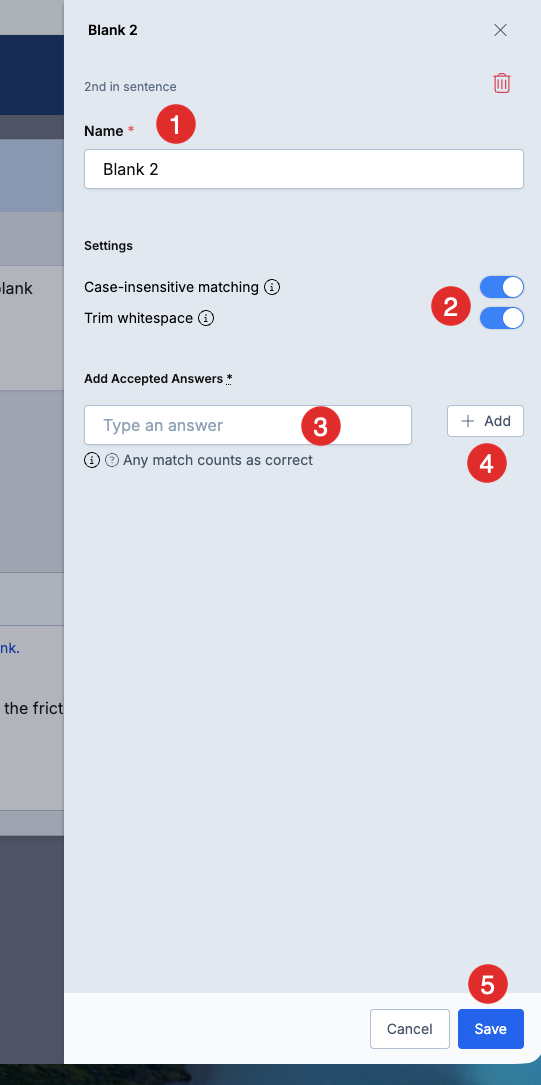Click the Any match counts as correct hint text
The height and width of the screenshot is (1085, 541).
(218, 460)
